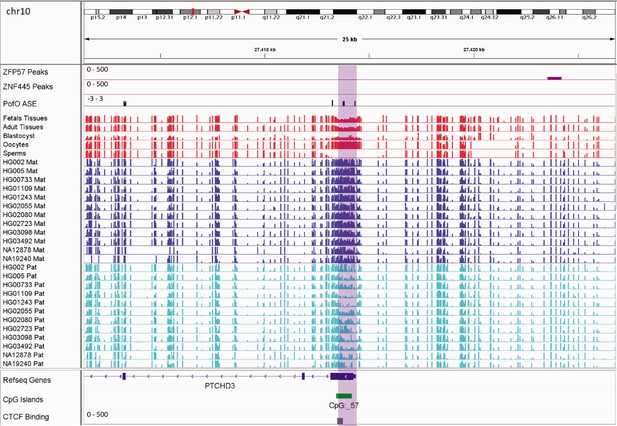617x426 pixels.
Task: Select the HG02723 Mat track
Action: [x=24, y=223]
